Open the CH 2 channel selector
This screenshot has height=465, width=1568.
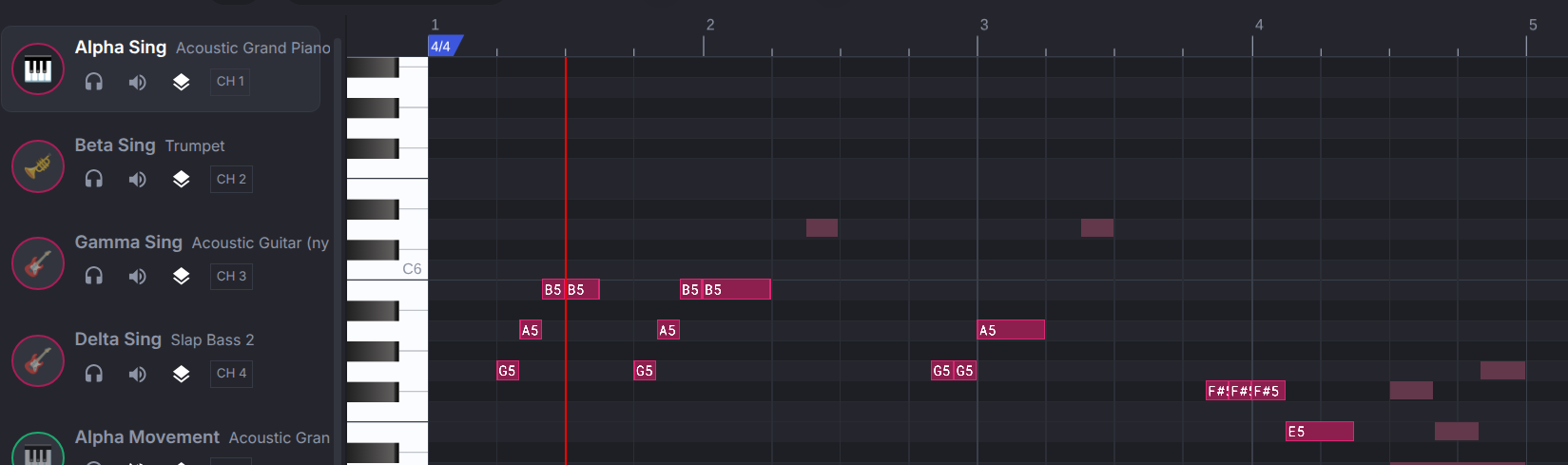click(231, 179)
